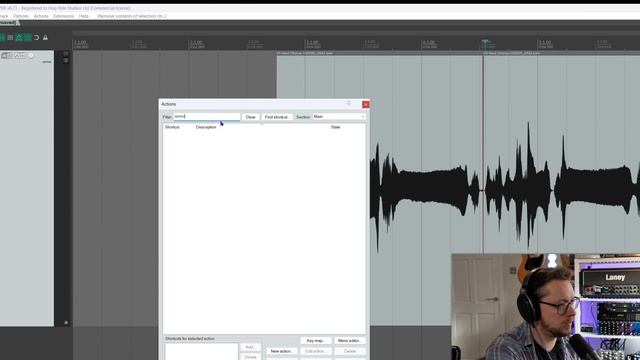Toggle the ripple editing toolbar icon
640x360 pixels.
tap(28, 38)
